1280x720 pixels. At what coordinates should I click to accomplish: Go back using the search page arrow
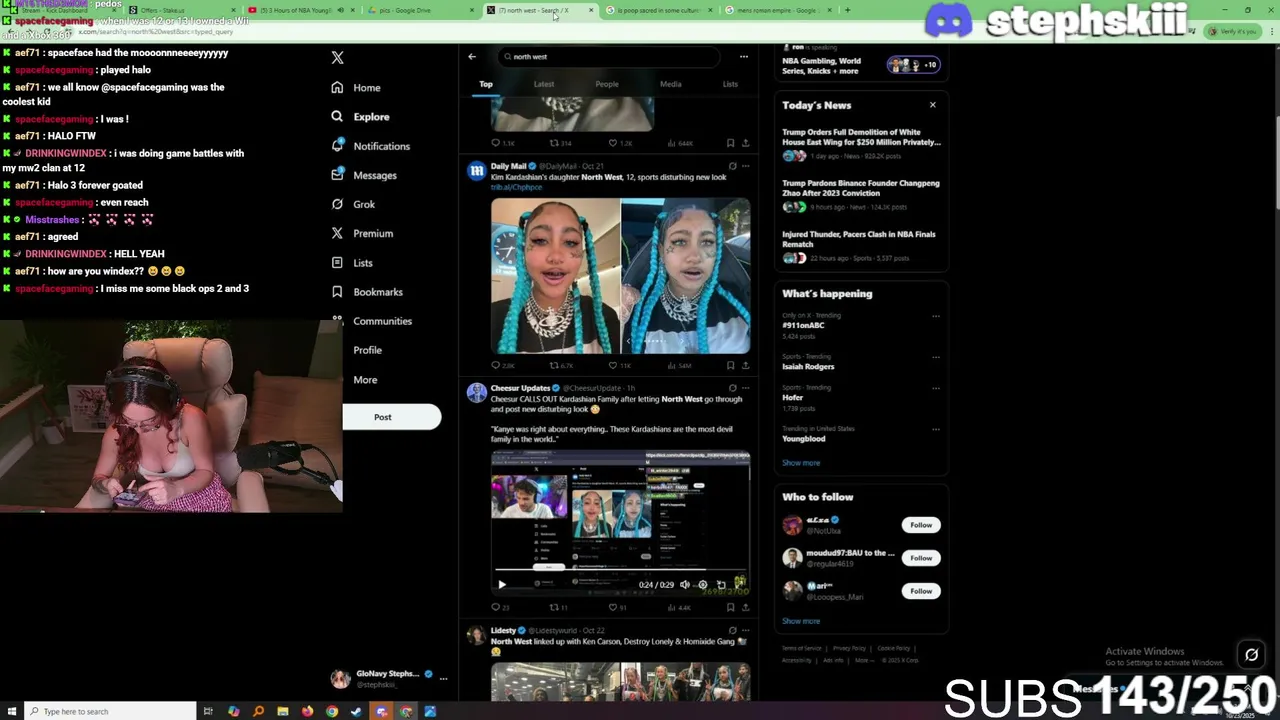click(472, 56)
